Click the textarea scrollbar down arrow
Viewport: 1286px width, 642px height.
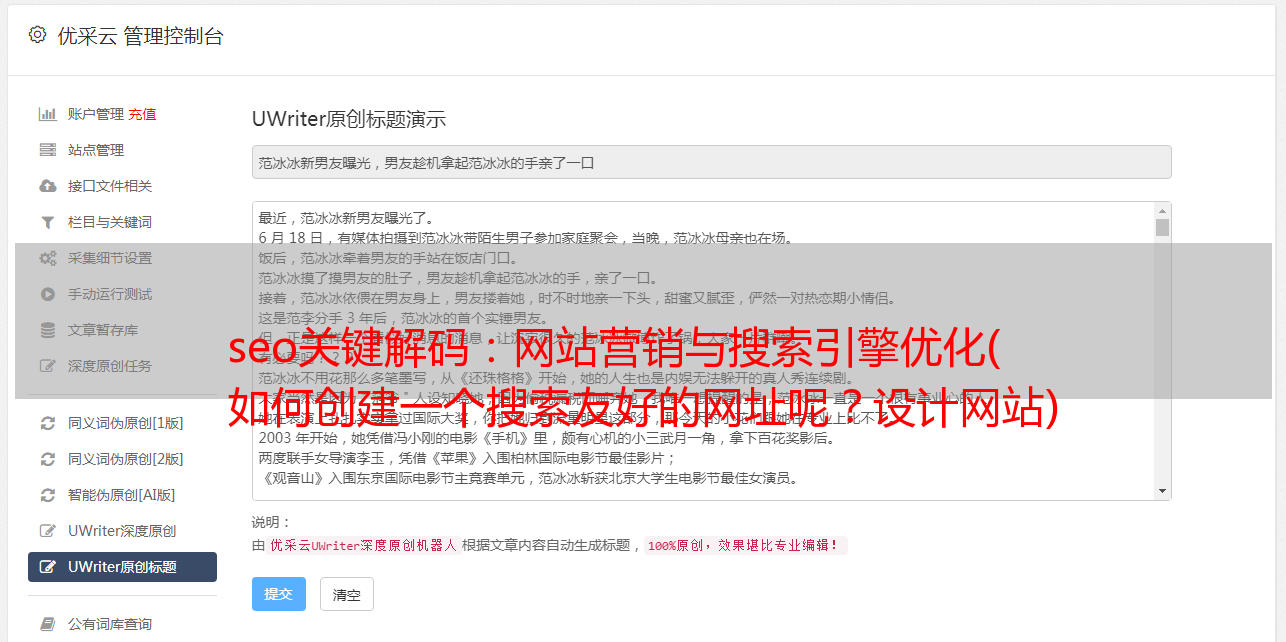pyautogui.click(x=1162, y=491)
